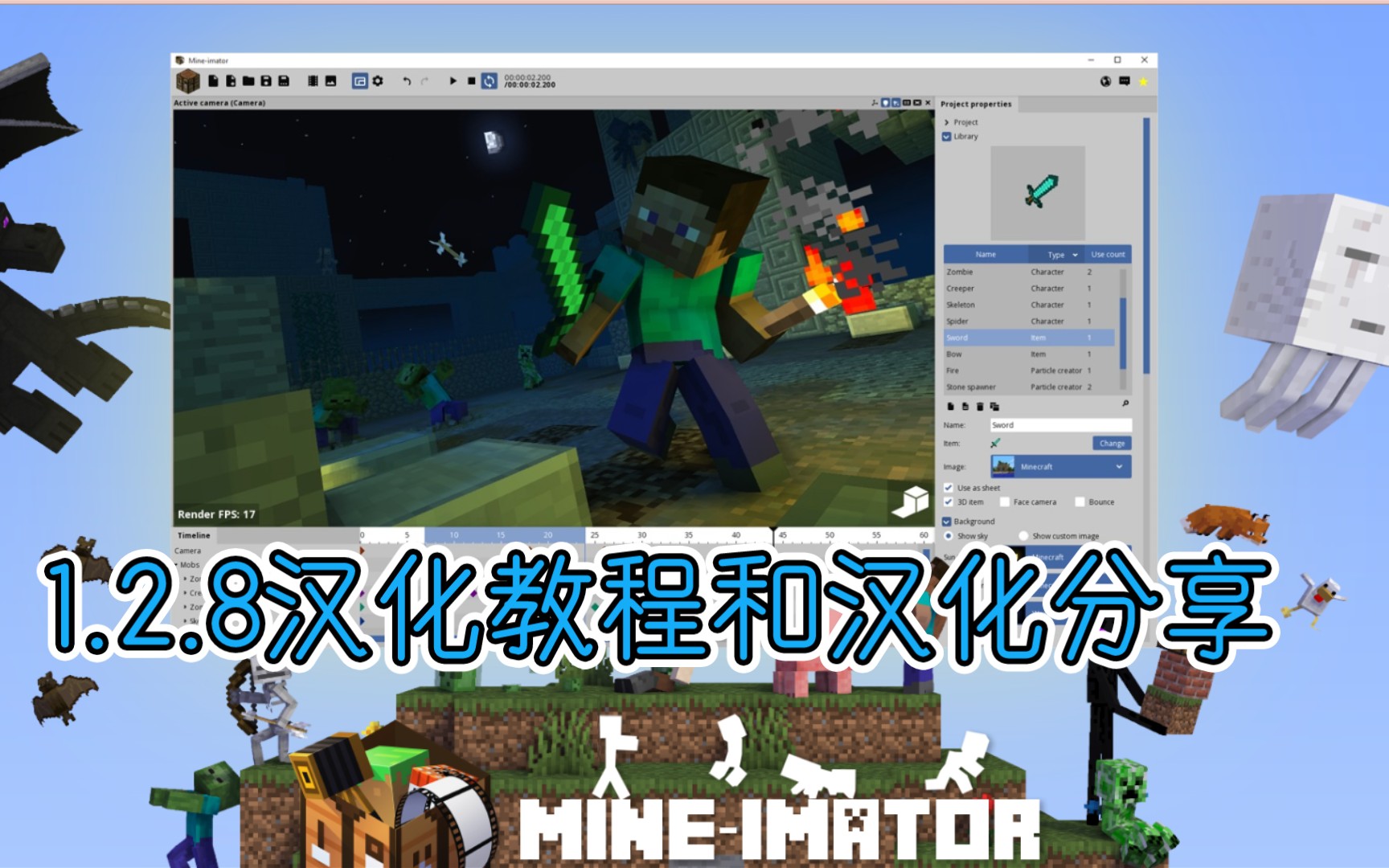Export animation as movie
The height and width of the screenshot is (868, 1389).
312,80
